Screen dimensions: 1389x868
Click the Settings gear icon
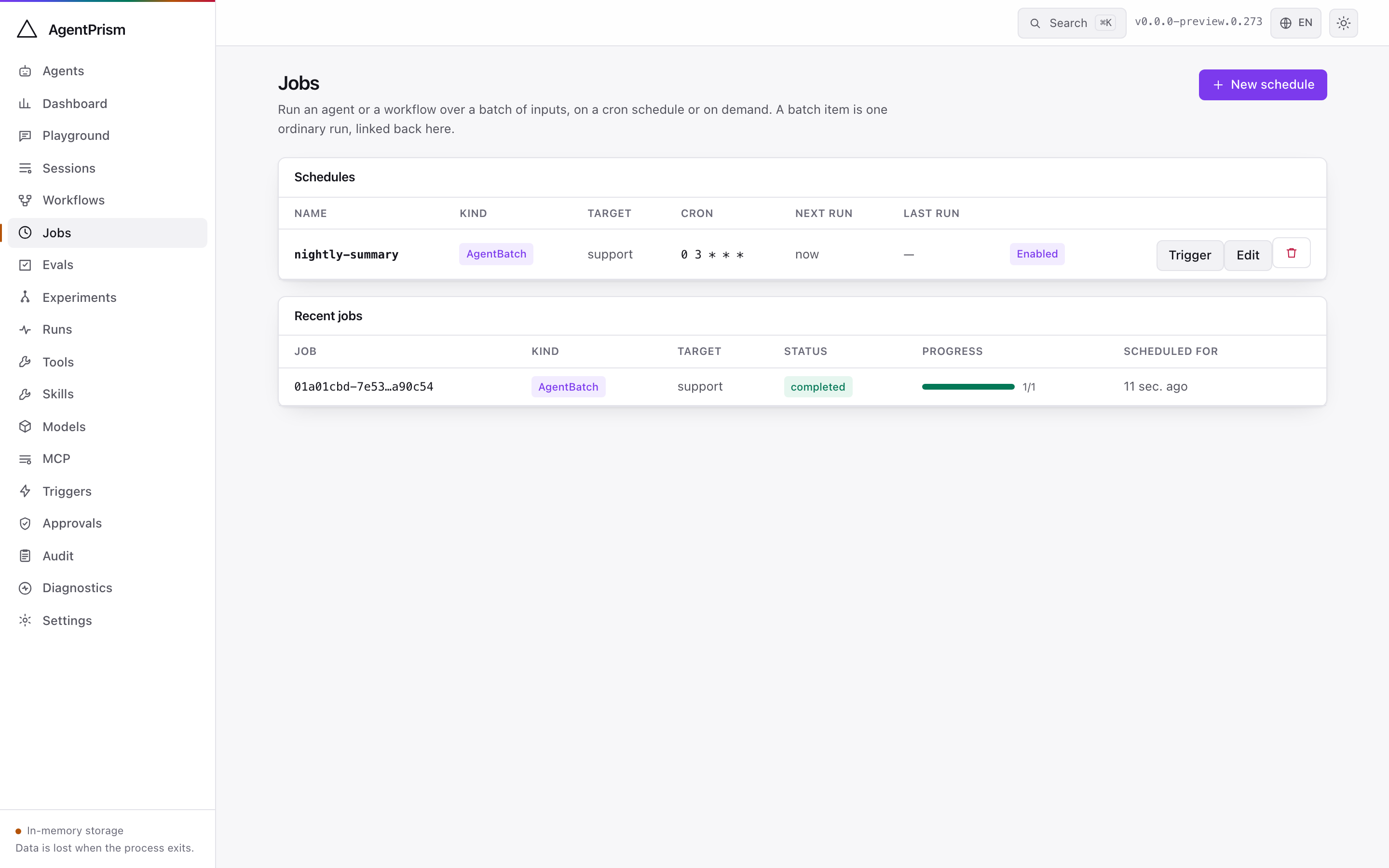pyautogui.click(x=25, y=620)
